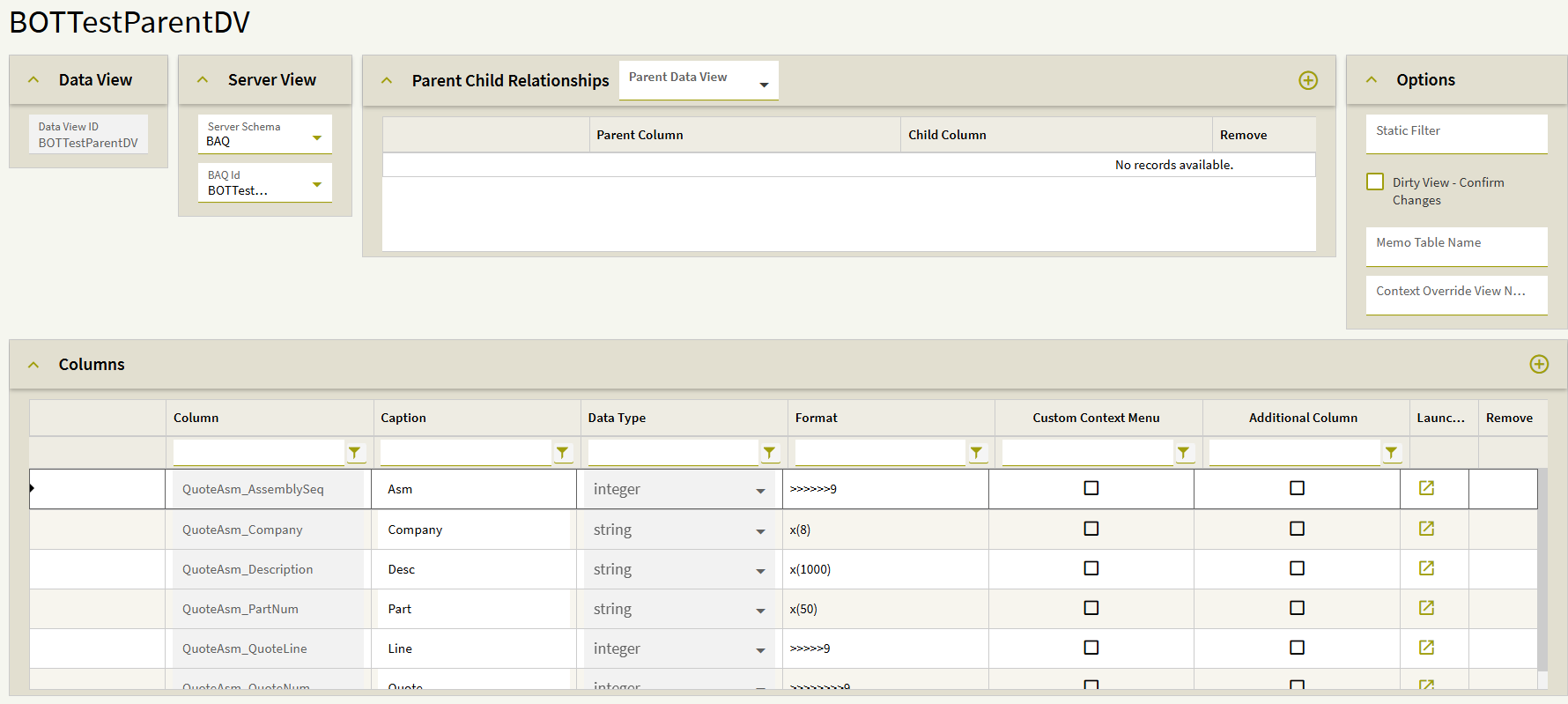Check Additional Column for QuoteAsm_Description row
Image resolution: width=1568 pixels, height=704 pixels.
[x=1297, y=568]
